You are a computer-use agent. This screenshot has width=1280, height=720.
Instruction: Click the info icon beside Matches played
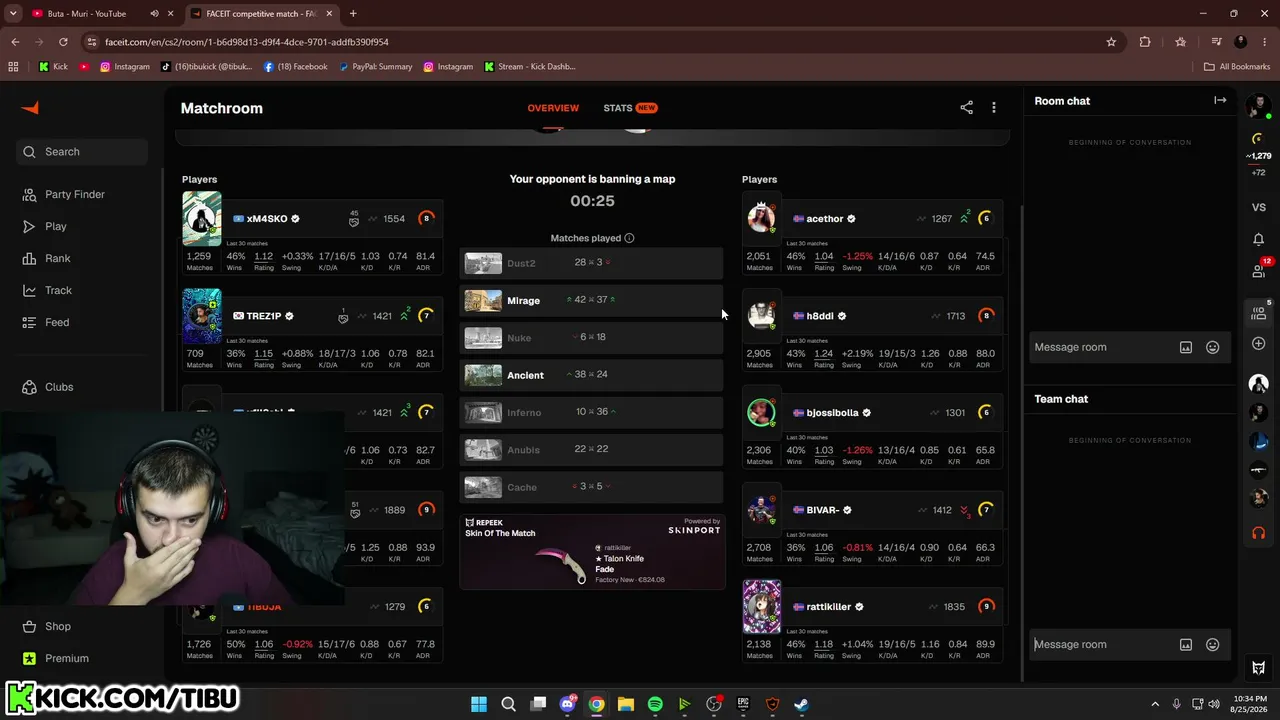[629, 238]
